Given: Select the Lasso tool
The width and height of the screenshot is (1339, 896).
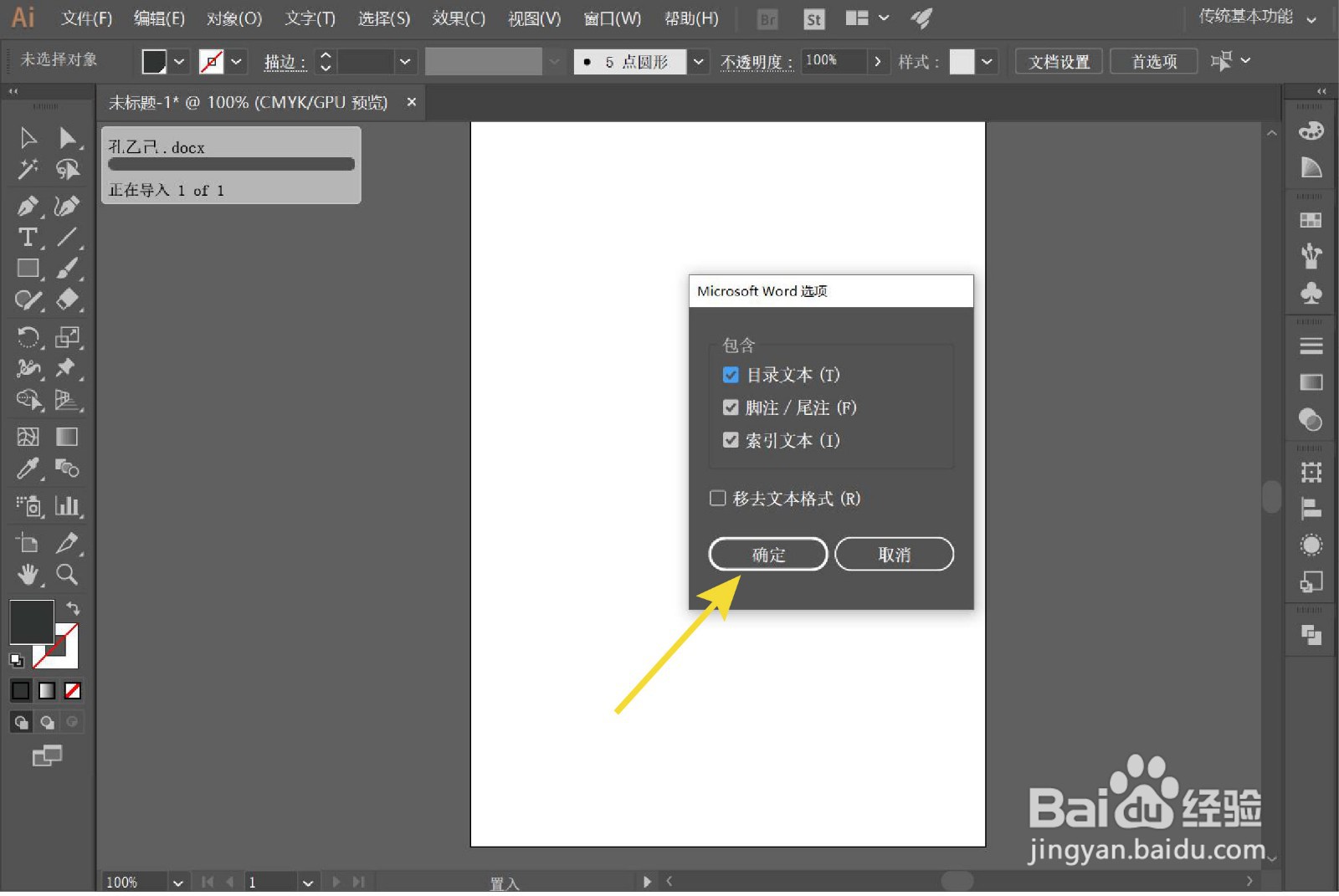Looking at the screenshot, I should tap(68, 170).
